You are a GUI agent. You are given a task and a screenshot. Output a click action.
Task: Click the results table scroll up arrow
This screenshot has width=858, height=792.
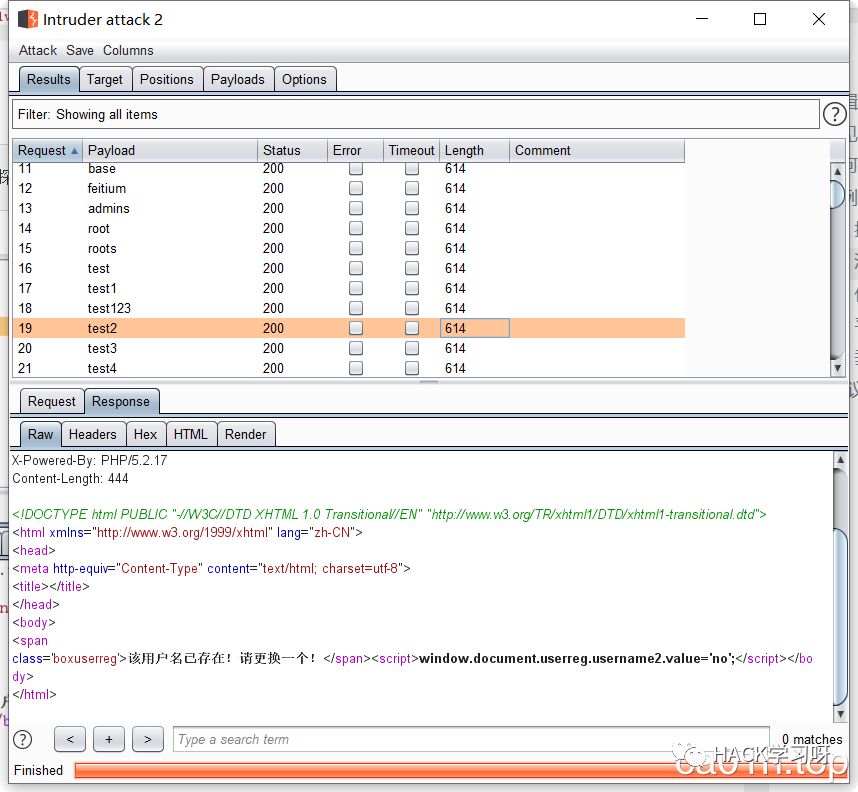[x=837, y=171]
